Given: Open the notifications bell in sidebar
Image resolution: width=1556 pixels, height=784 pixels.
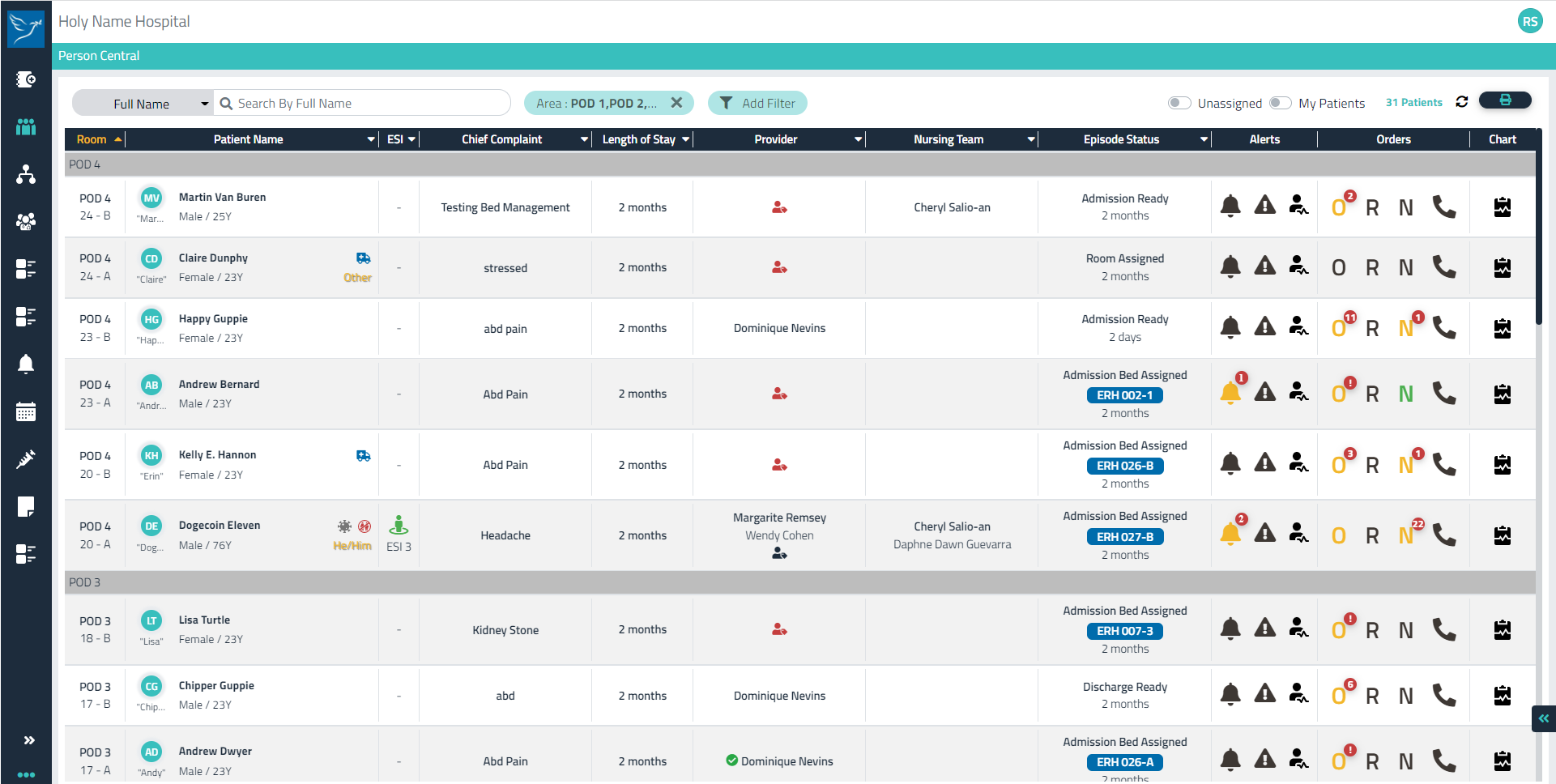Looking at the screenshot, I should tap(26, 364).
